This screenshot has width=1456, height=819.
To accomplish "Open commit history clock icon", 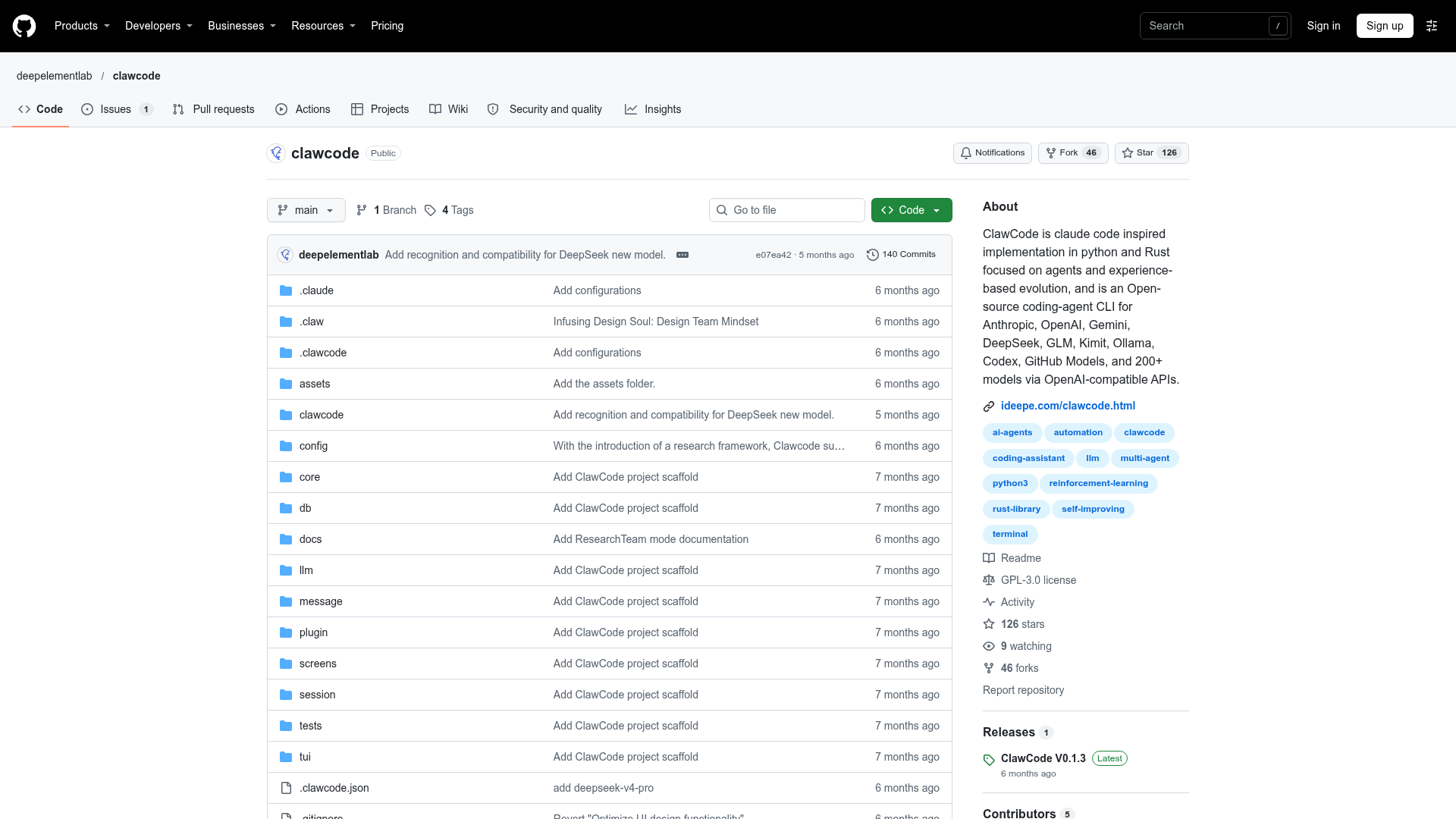I will point(873,255).
